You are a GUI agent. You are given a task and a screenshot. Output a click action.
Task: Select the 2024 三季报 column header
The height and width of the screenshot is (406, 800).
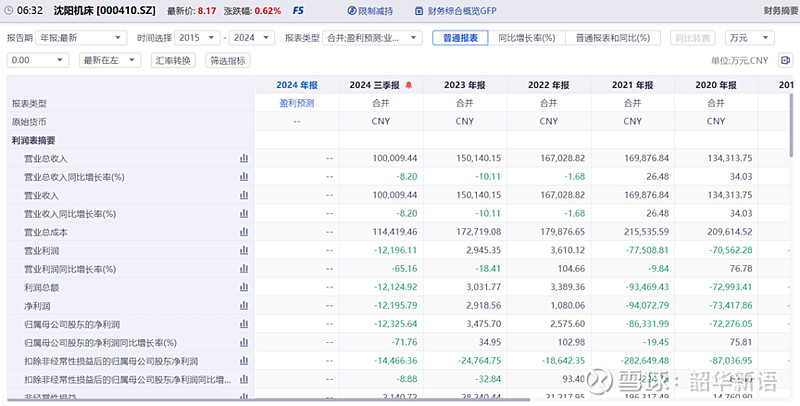tap(374, 85)
